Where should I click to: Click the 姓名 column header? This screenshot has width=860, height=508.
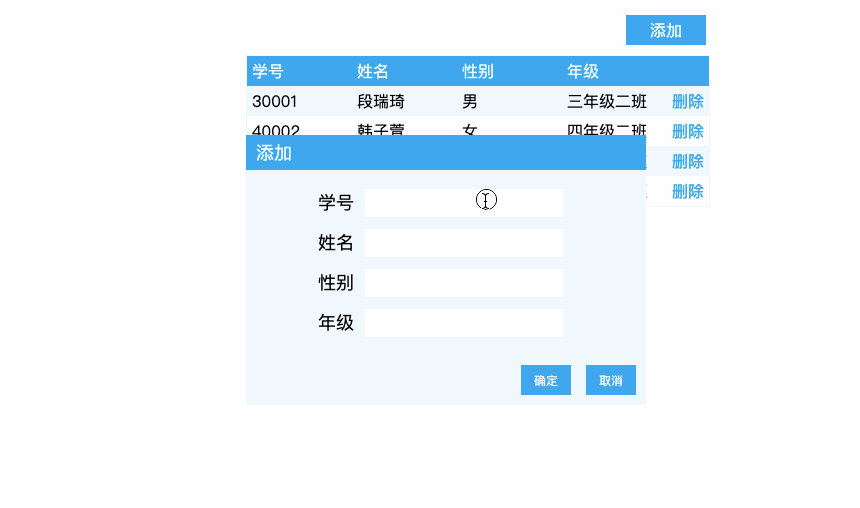click(x=372, y=71)
